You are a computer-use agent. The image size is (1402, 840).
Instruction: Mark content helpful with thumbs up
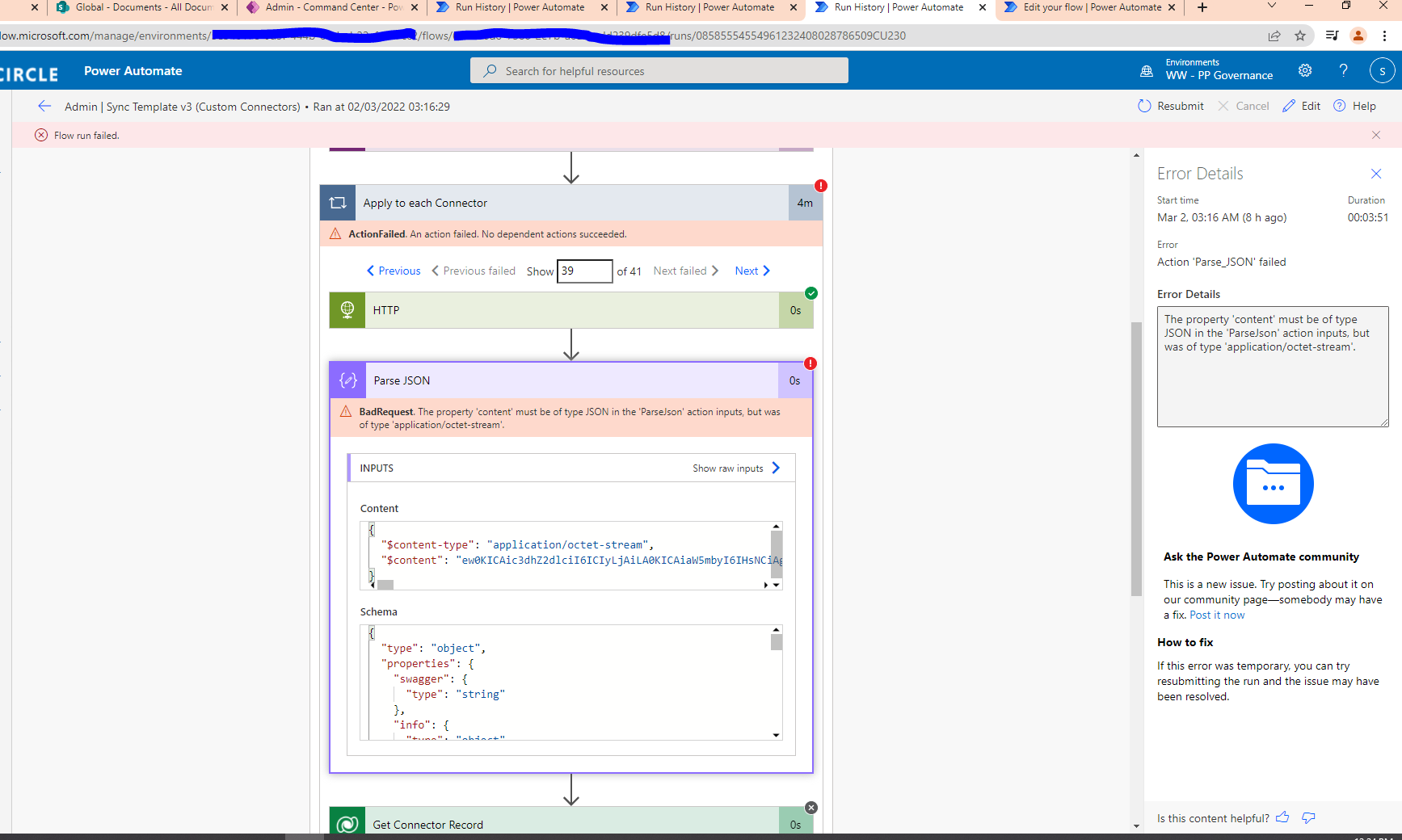click(x=1282, y=817)
